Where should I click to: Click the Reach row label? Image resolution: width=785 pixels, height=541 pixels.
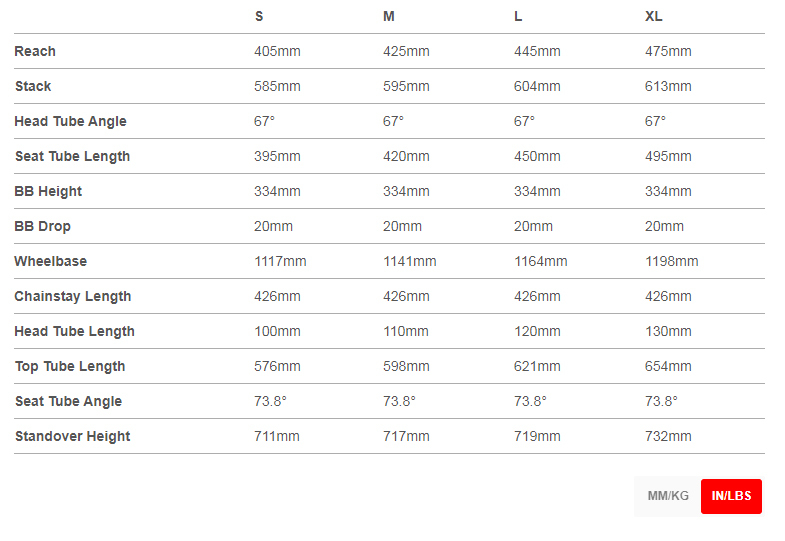tap(35, 51)
